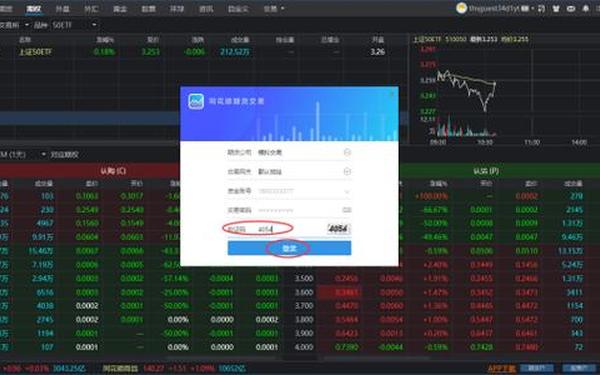Click the 212.52万 volume cell
600x375 pixels.
coord(235,52)
